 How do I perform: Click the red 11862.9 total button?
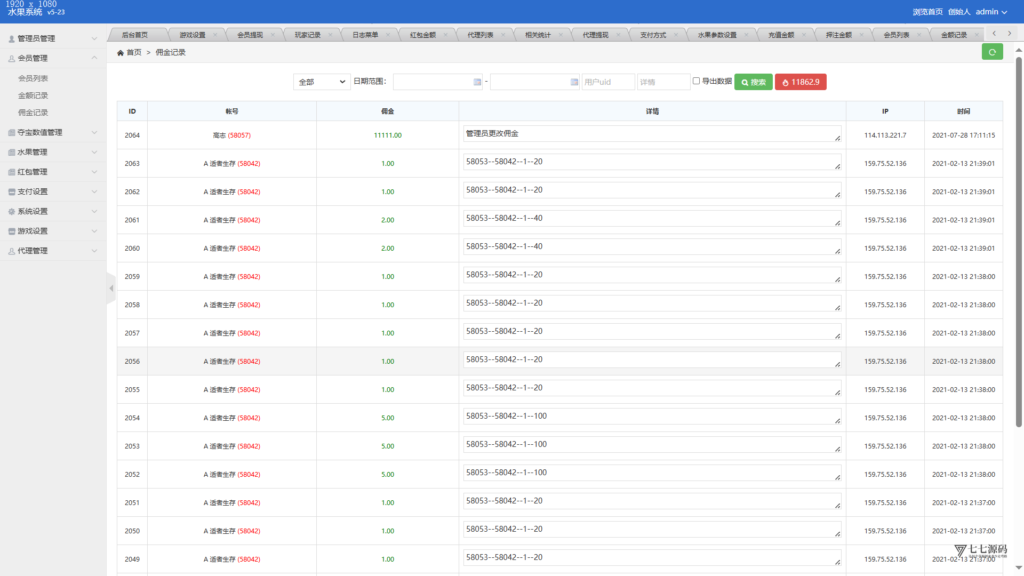[x=801, y=82]
